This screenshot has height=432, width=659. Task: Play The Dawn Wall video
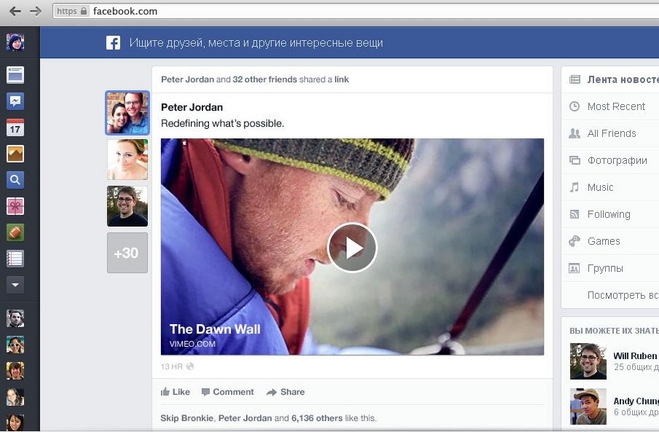(x=352, y=248)
